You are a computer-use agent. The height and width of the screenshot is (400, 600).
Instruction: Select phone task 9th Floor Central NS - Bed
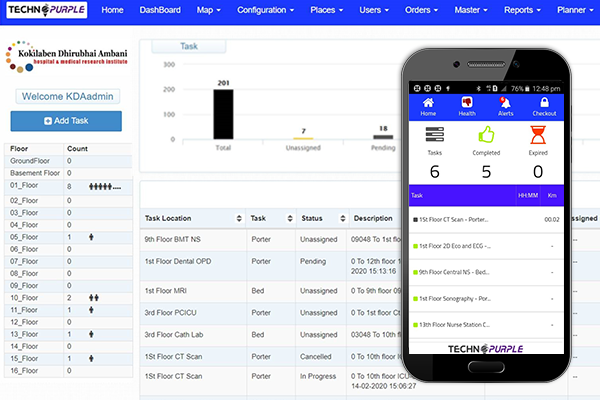click(486, 272)
